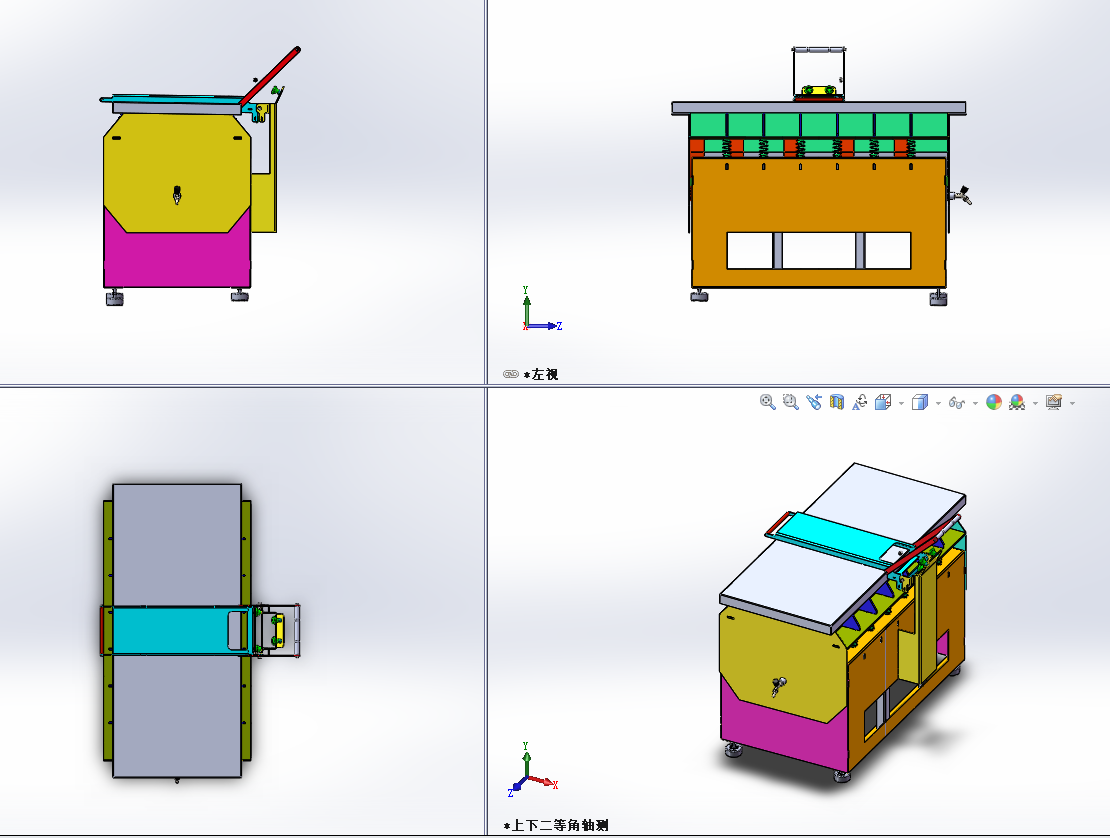Click the Apply Scene icon
This screenshot has height=838, width=1110.
tap(1017, 402)
